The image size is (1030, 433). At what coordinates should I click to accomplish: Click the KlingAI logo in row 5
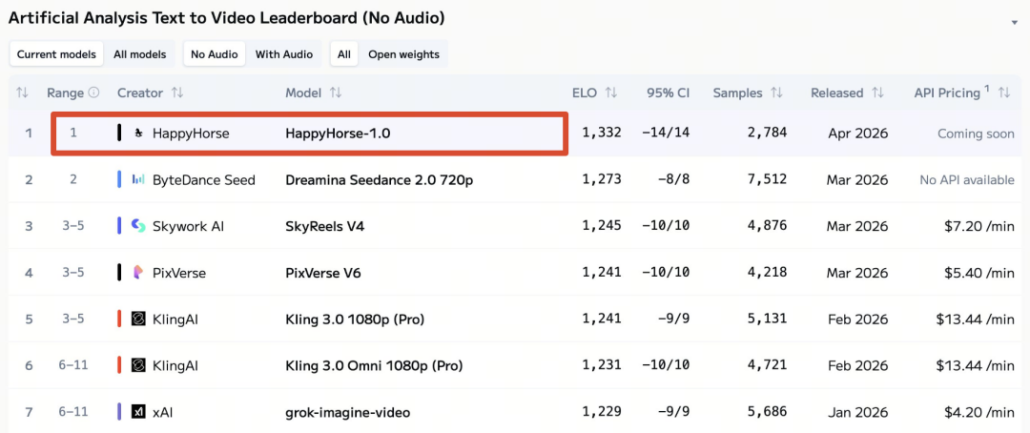tap(138, 319)
